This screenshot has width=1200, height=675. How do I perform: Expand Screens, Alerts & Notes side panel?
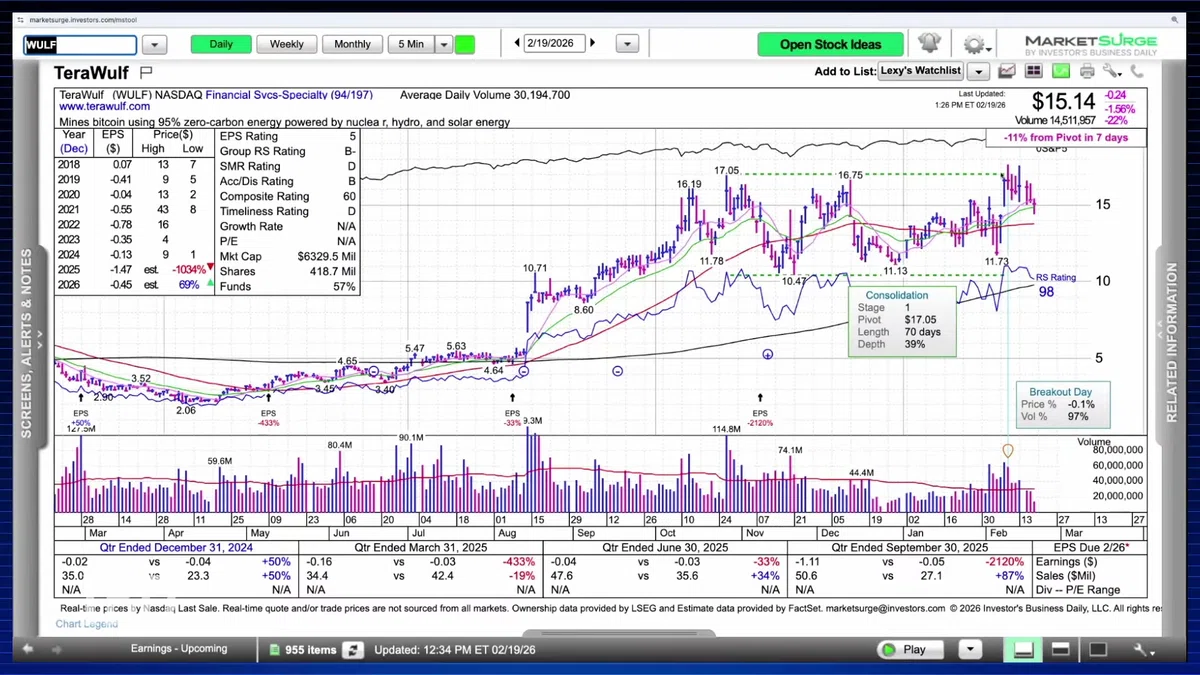click(x=27, y=343)
